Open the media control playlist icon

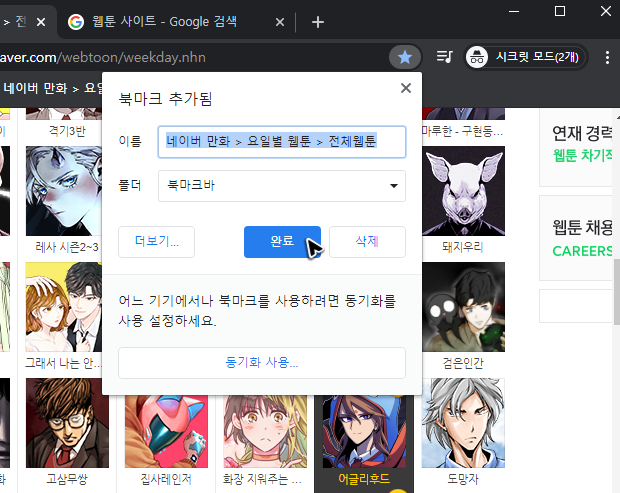click(444, 57)
